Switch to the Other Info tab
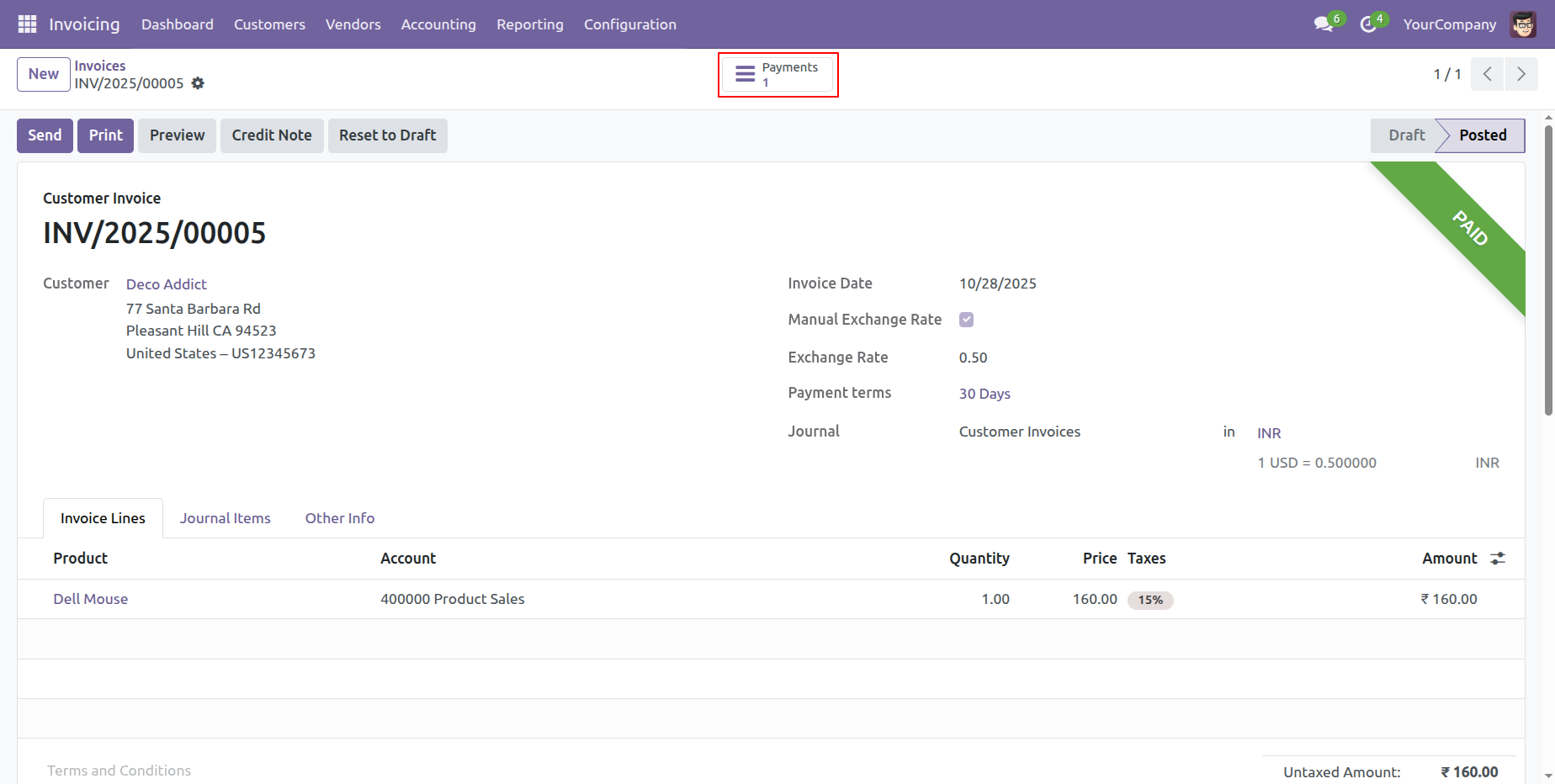This screenshot has height=784, width=1555. (339, 518)
